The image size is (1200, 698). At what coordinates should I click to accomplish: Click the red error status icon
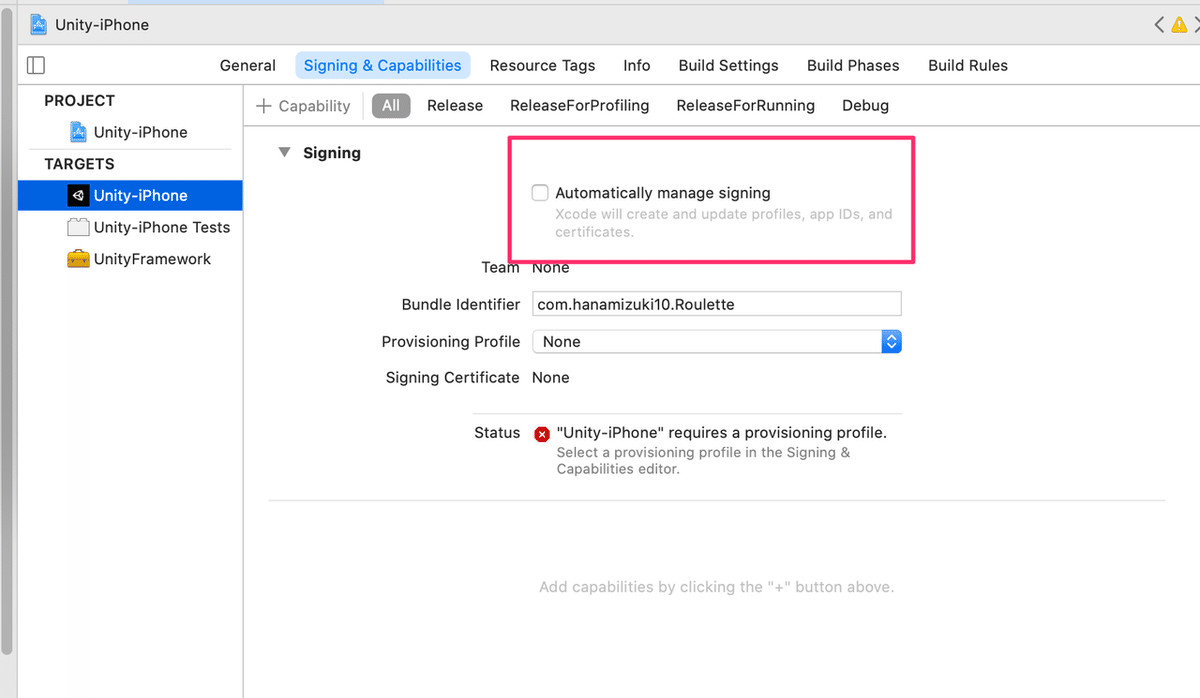coord(542,434)
